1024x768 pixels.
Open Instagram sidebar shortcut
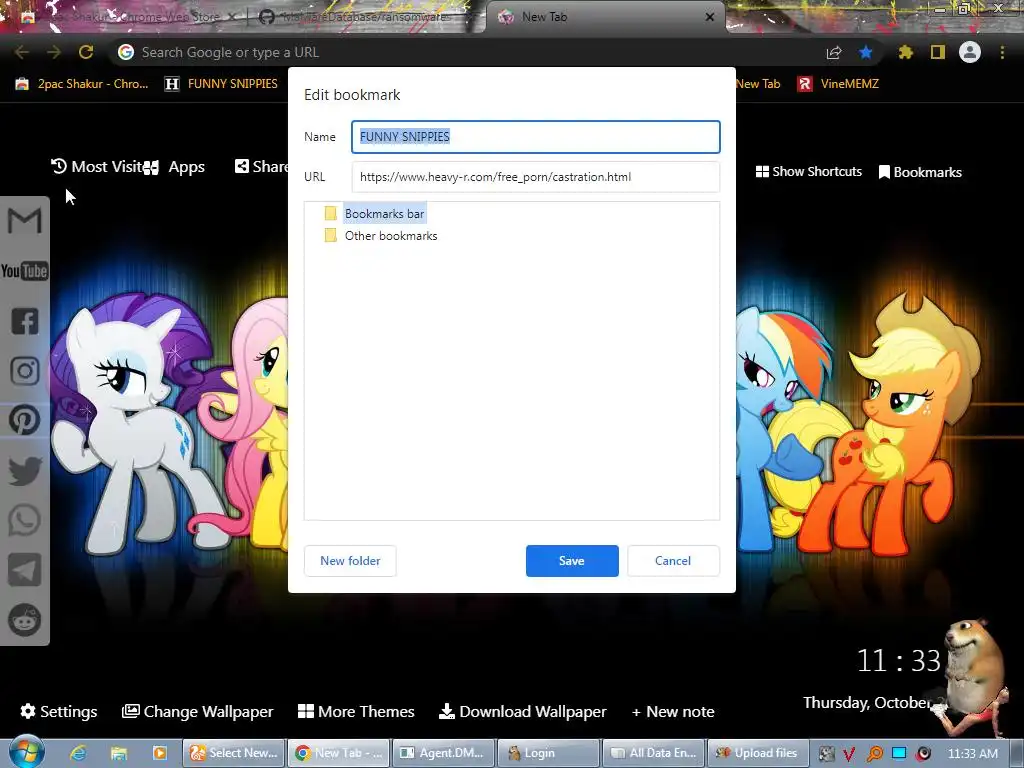point(25,371)
